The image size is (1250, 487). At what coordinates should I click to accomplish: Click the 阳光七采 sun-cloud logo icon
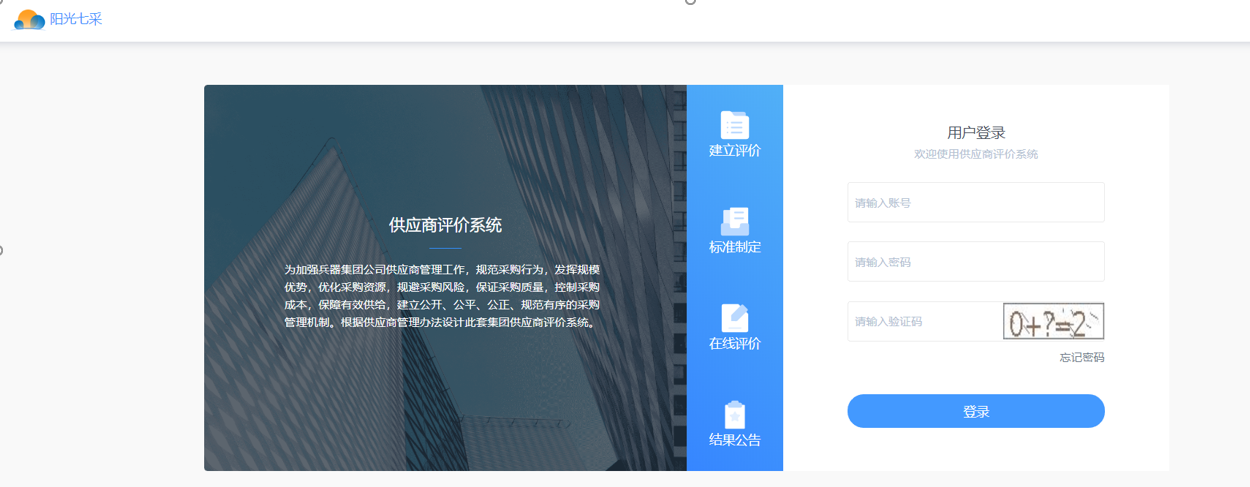29,19
